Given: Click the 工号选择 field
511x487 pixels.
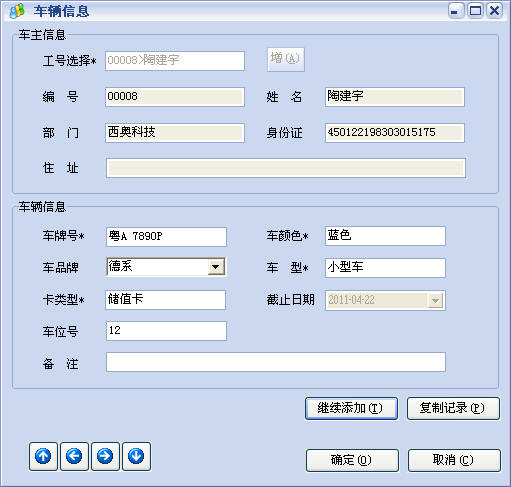Looking at the screenshot, I should [x=175, y=61].
